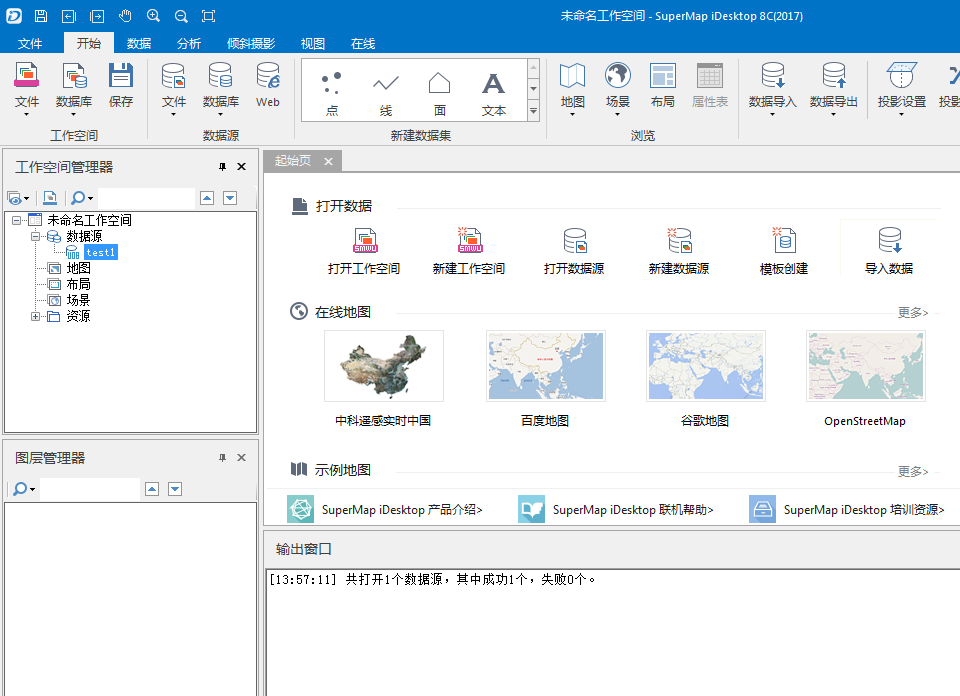Open Web datasource button
The image size is (960, 696).
click(268, 86)
